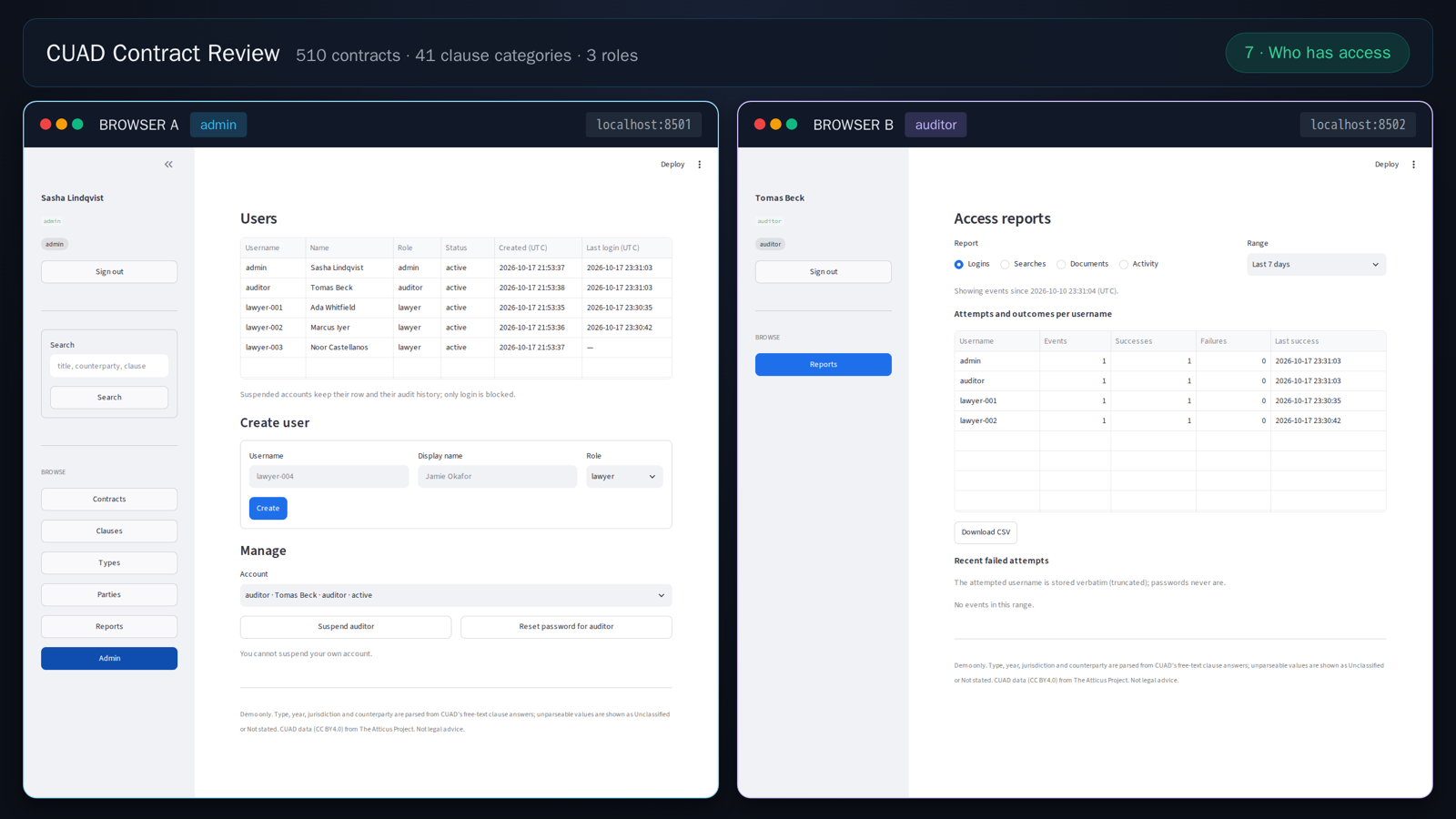Open Reports in Browser A sidebar

(x=109, y=627)
